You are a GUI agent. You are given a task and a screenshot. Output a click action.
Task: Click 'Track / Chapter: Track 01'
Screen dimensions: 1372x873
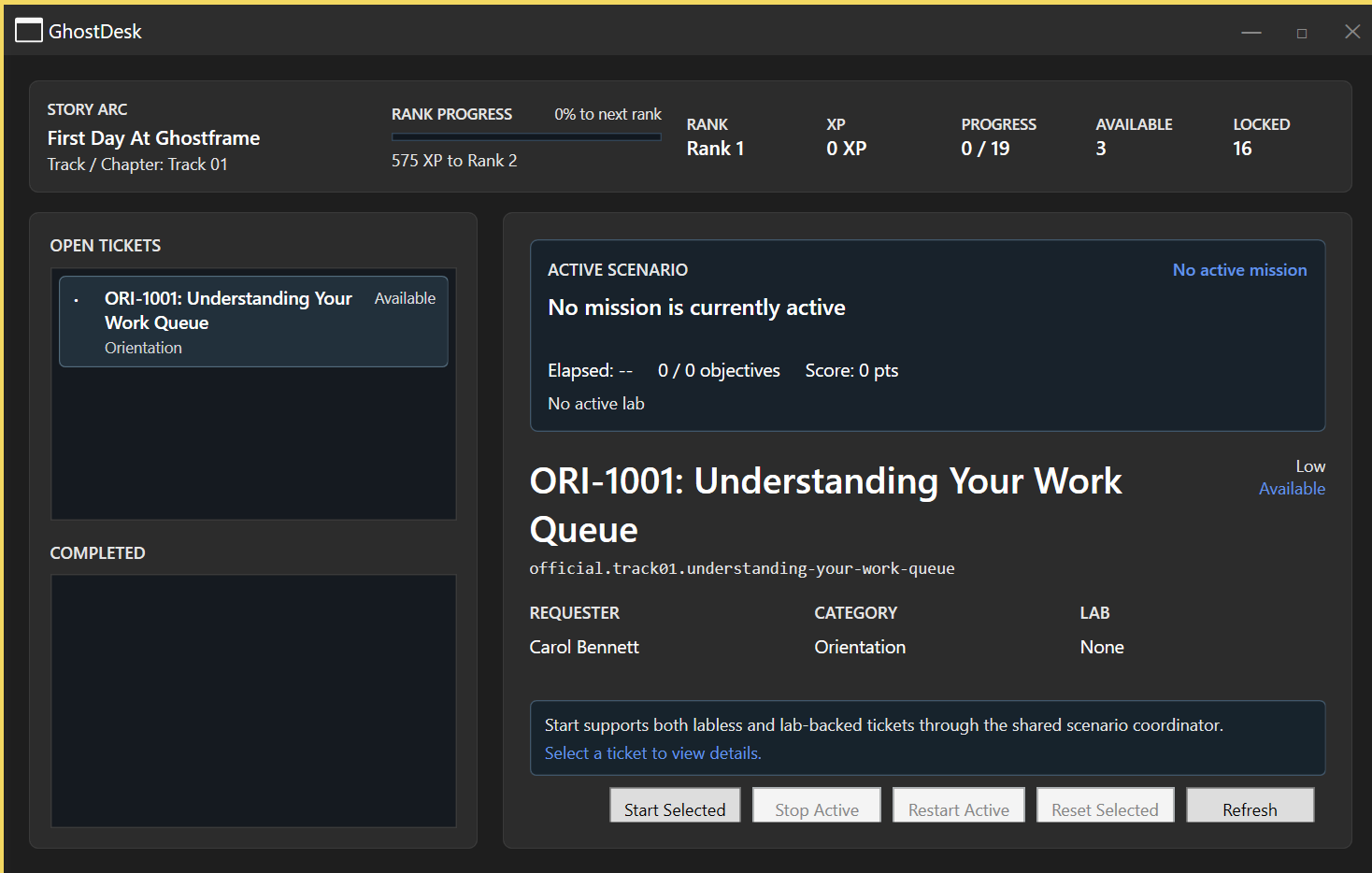137,165
